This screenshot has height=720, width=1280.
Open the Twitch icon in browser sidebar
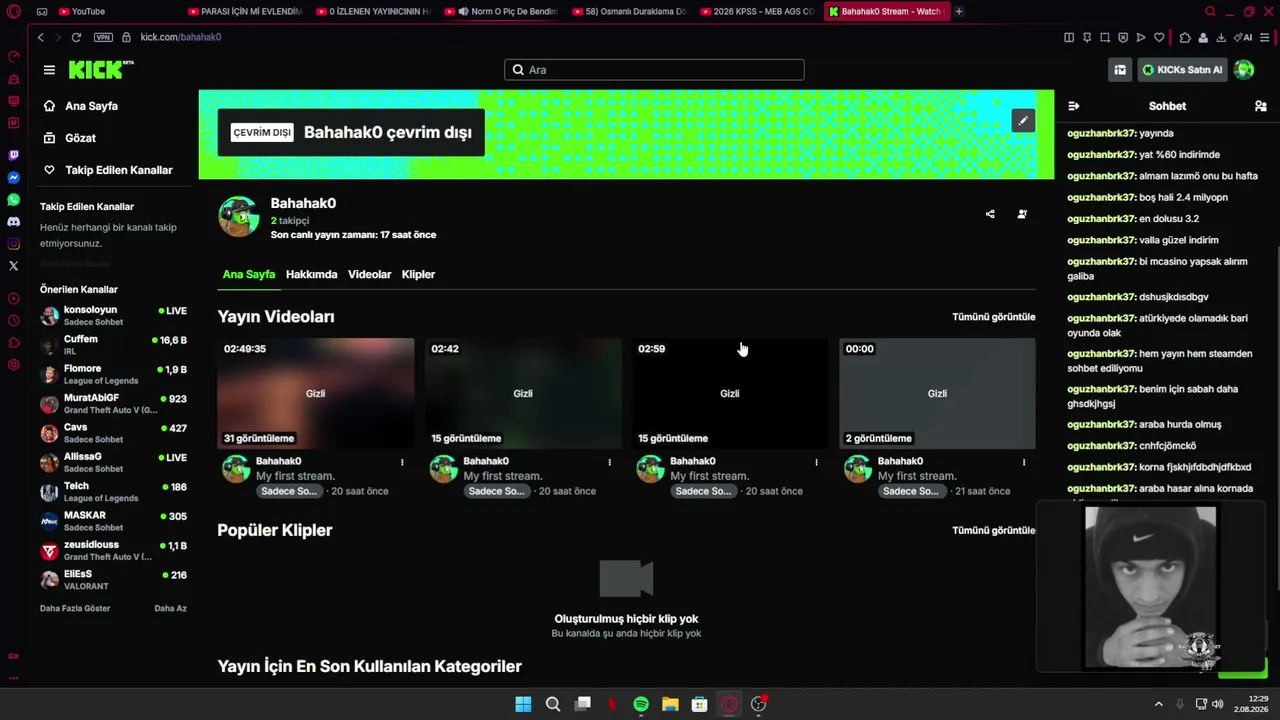[13, 155]
